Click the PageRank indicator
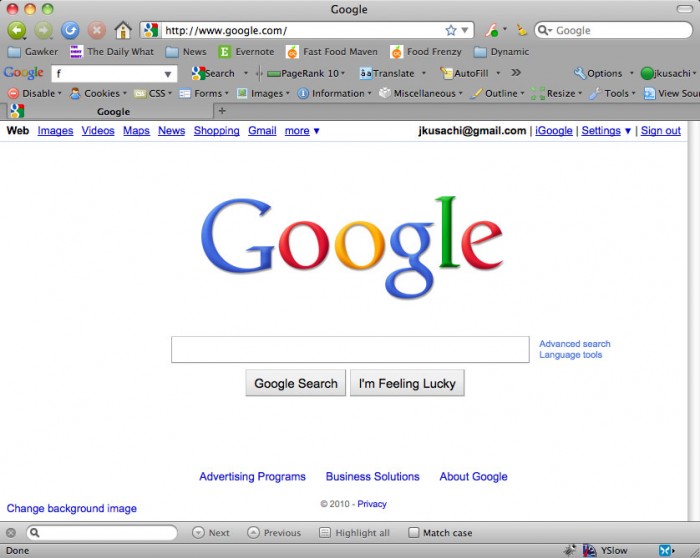Image resolution: width=700 pixels, height=558 pixels. 306,73
